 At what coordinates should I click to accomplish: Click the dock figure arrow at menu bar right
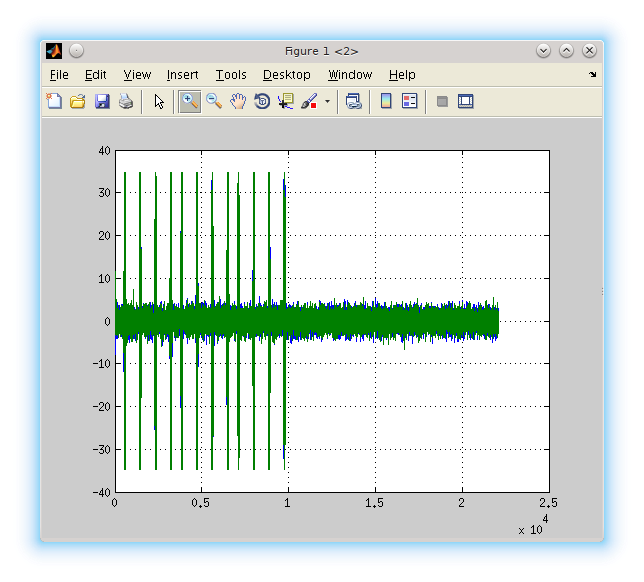592,75
